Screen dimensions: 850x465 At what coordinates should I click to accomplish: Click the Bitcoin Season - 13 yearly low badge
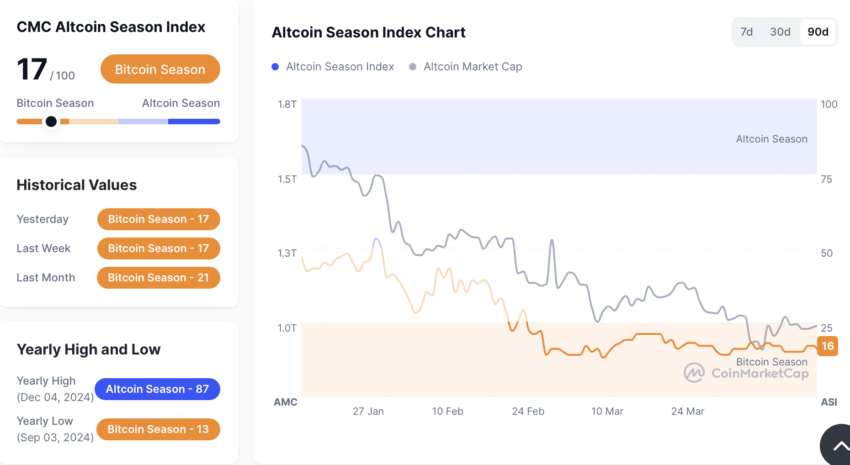[158, 429]
